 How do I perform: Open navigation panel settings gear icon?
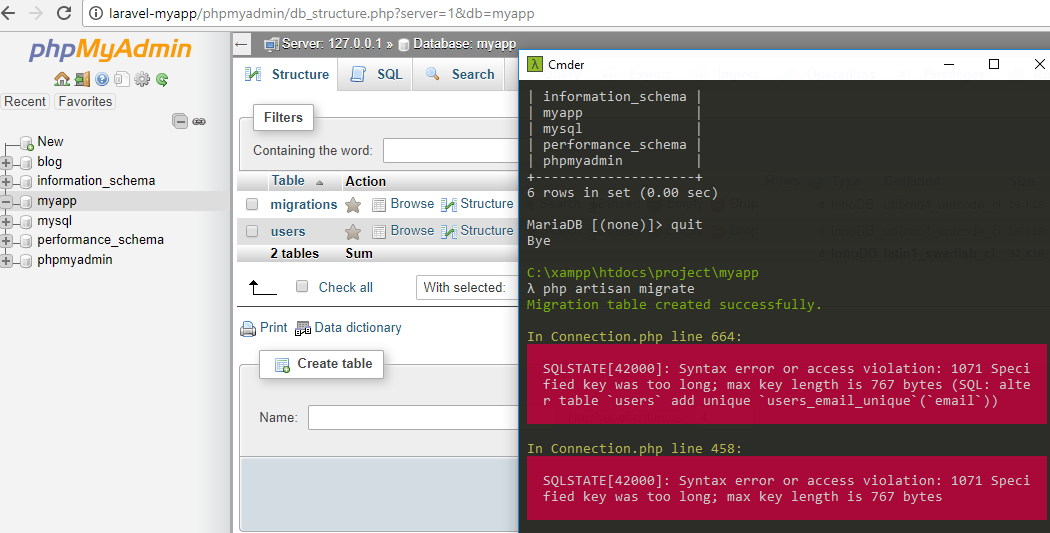(x=142, y=80)
